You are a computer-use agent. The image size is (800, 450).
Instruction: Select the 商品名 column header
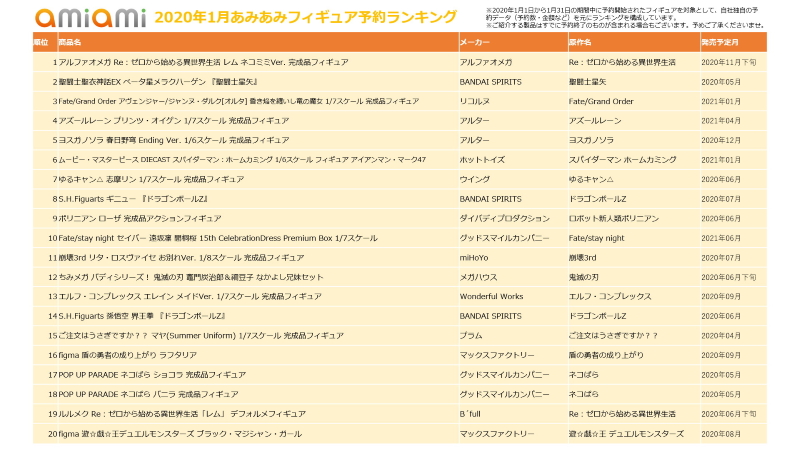(71, 43)
